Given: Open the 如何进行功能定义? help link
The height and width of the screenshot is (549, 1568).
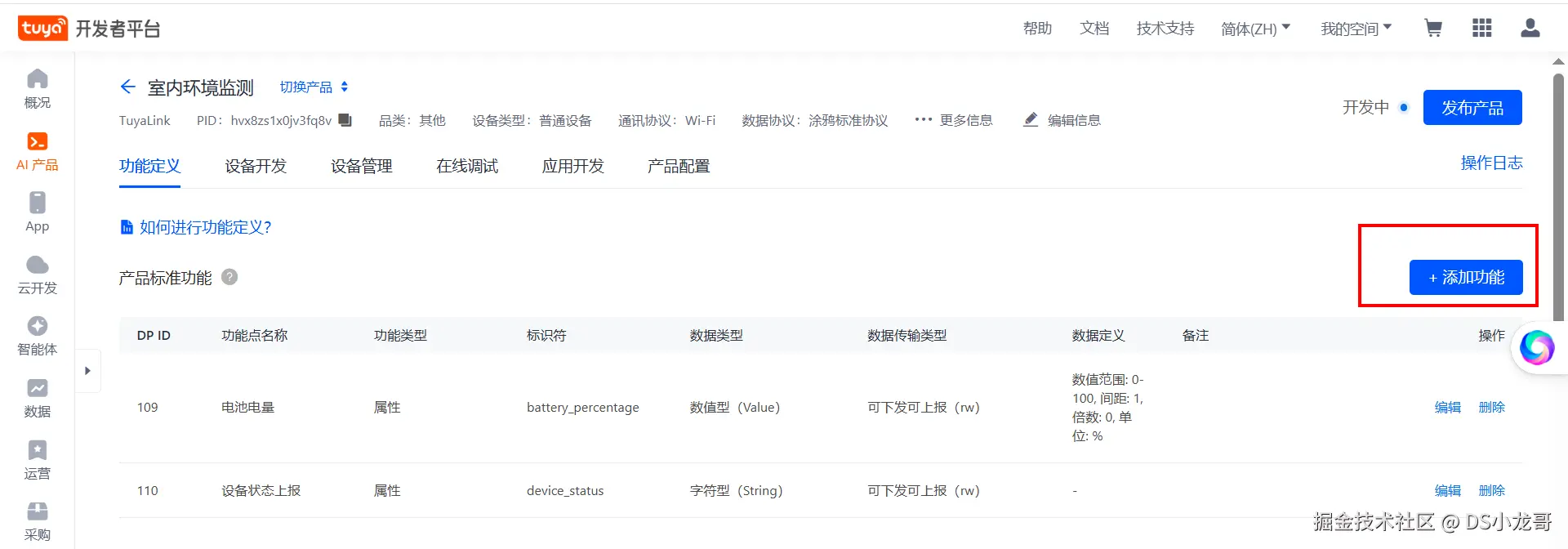Looking at the screenshot, I should click(x=196, y=227).
